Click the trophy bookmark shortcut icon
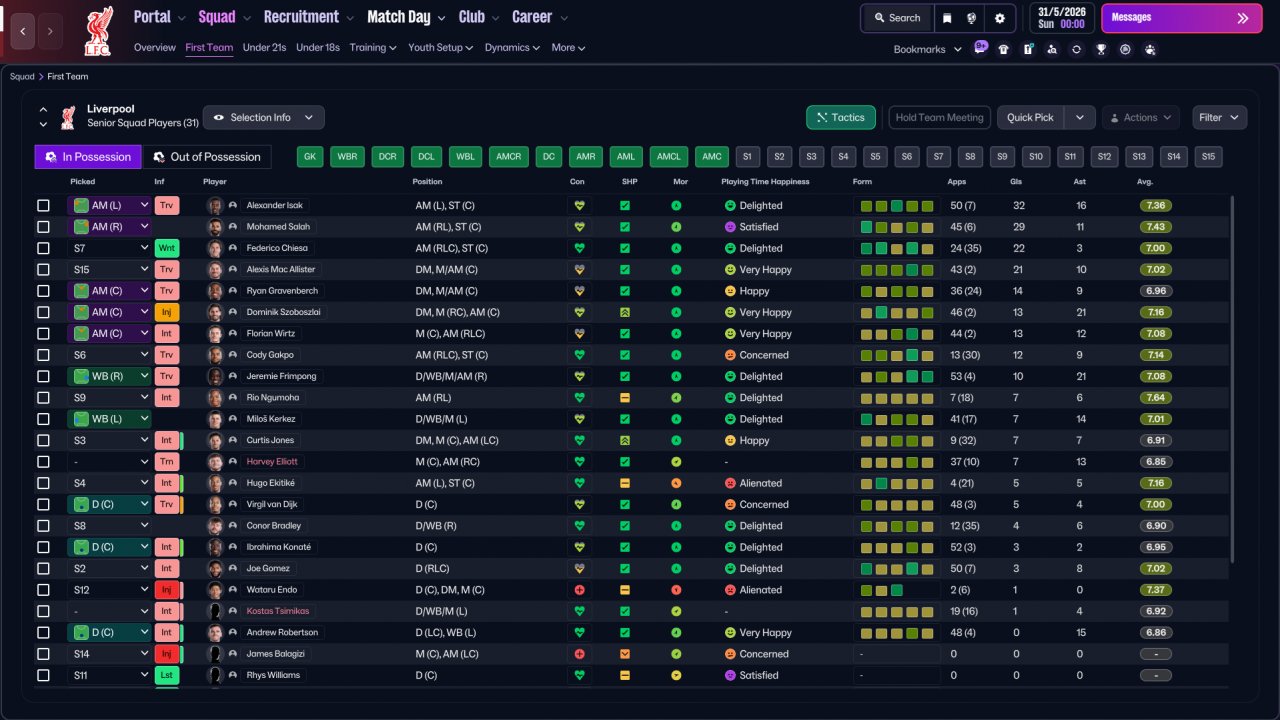Screen dimensions: 1280x720 1101,49
